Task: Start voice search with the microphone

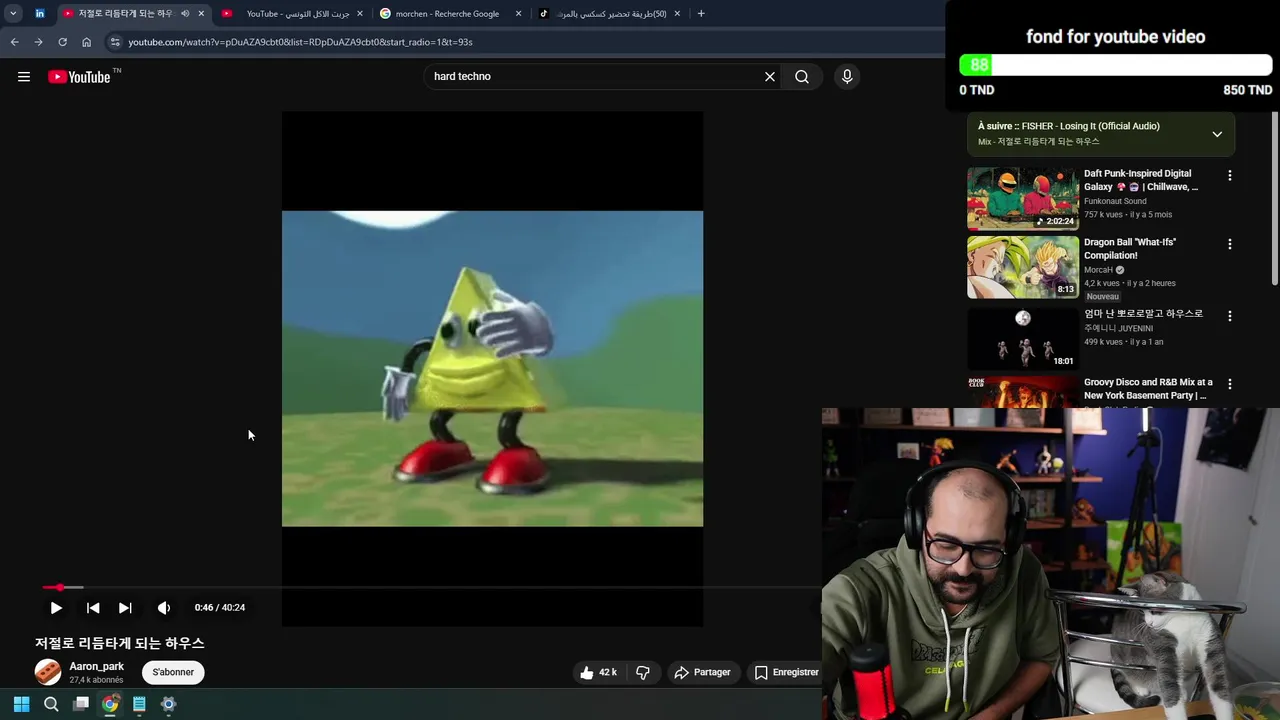Action: tap(847, 76)
